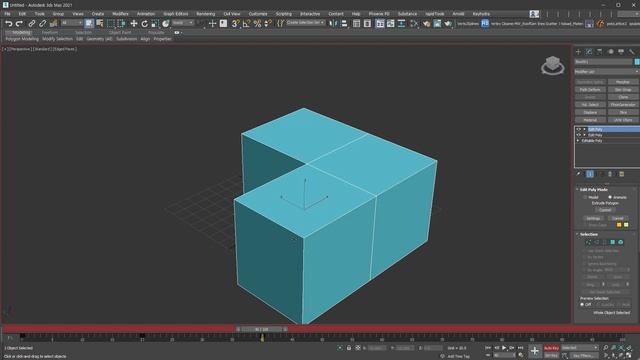This screenshot has width=640, height=360.
Task: Activate the Select Object tool
Action: [89, 24]
